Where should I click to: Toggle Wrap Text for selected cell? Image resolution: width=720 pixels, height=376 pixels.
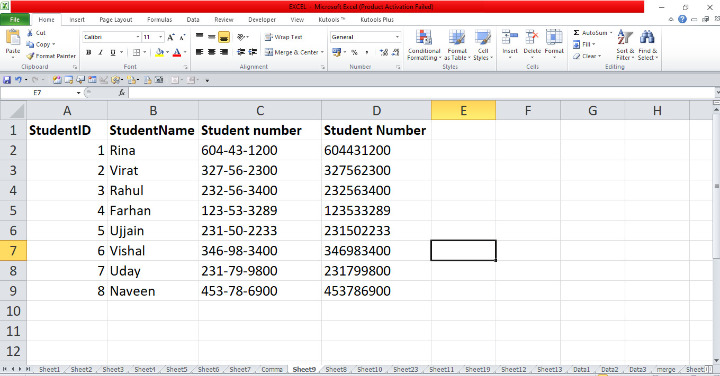[x=283, y=37]
